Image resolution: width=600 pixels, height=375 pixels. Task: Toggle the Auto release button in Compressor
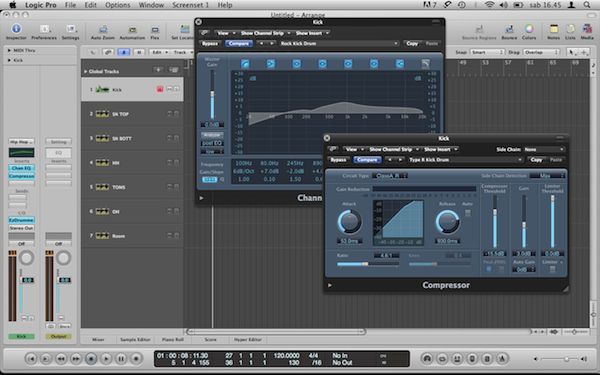pyautogui.click(x=468, y=214)
